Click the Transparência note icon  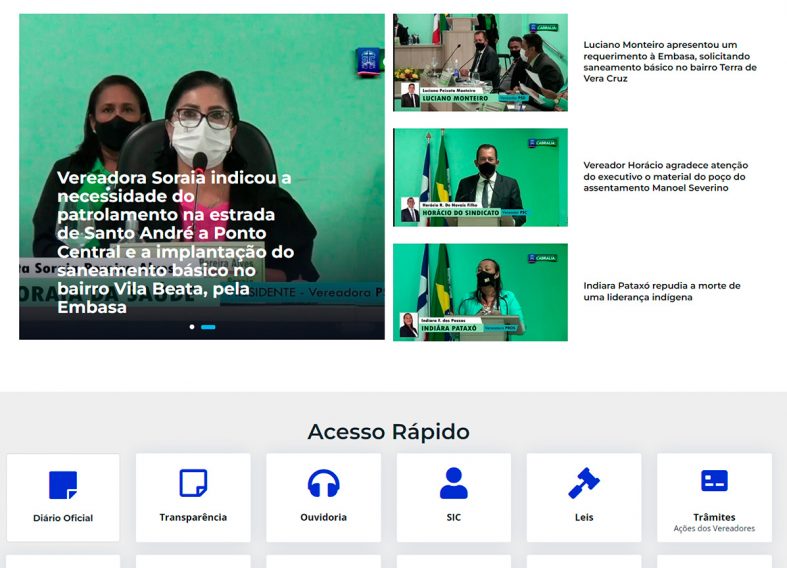(x=193, y=483)
